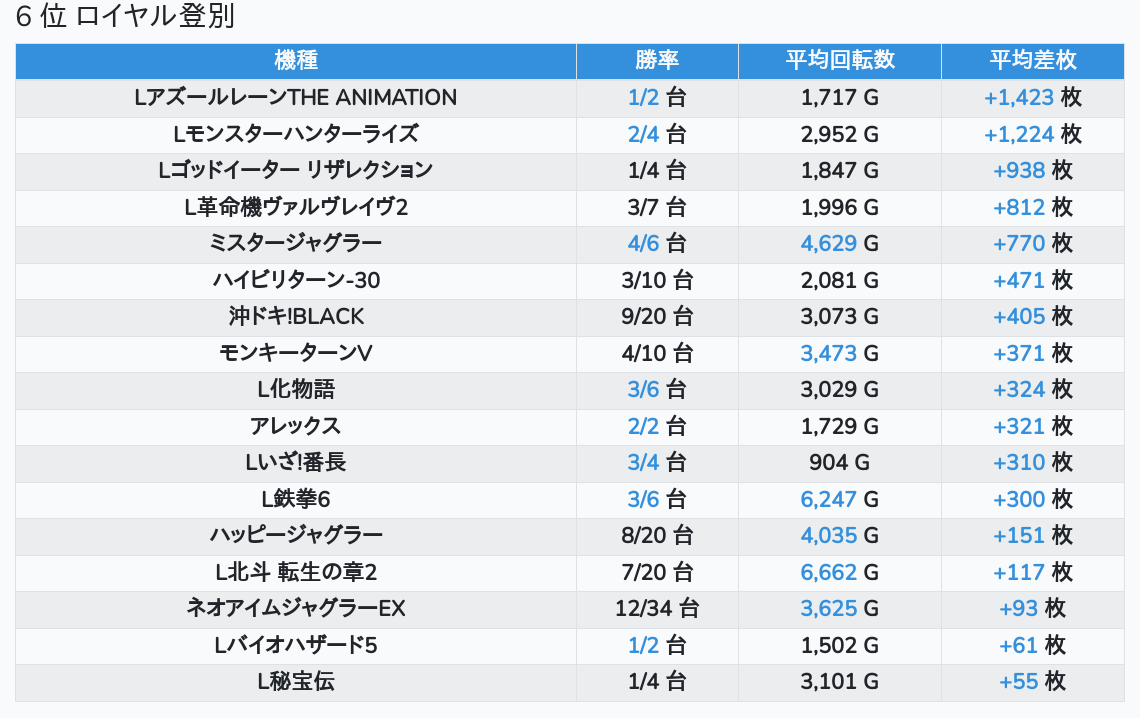Click the Lゴッドイーター リザレクション cell
The width and height of the screenshot is (1140, 718).
[x=296, y=170]
